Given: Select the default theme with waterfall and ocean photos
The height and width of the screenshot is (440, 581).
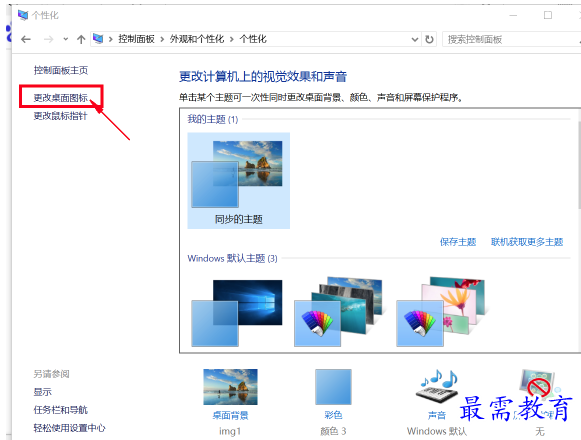Looking at the screenshot, I should pyautogui.click(x=339, y=311).
